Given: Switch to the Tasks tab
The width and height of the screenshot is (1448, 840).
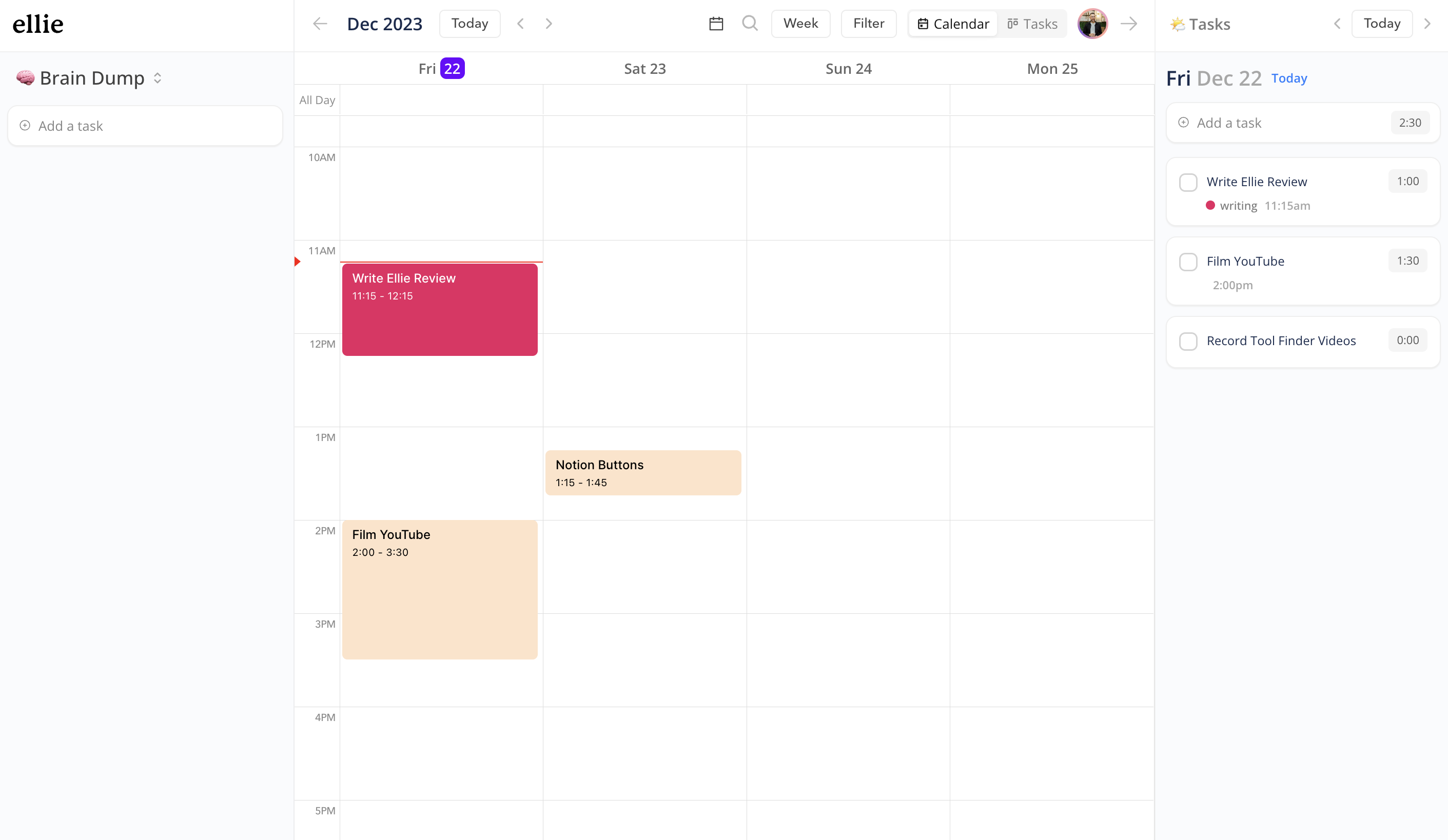Looking at the screenshot, I should point(1032,24).
